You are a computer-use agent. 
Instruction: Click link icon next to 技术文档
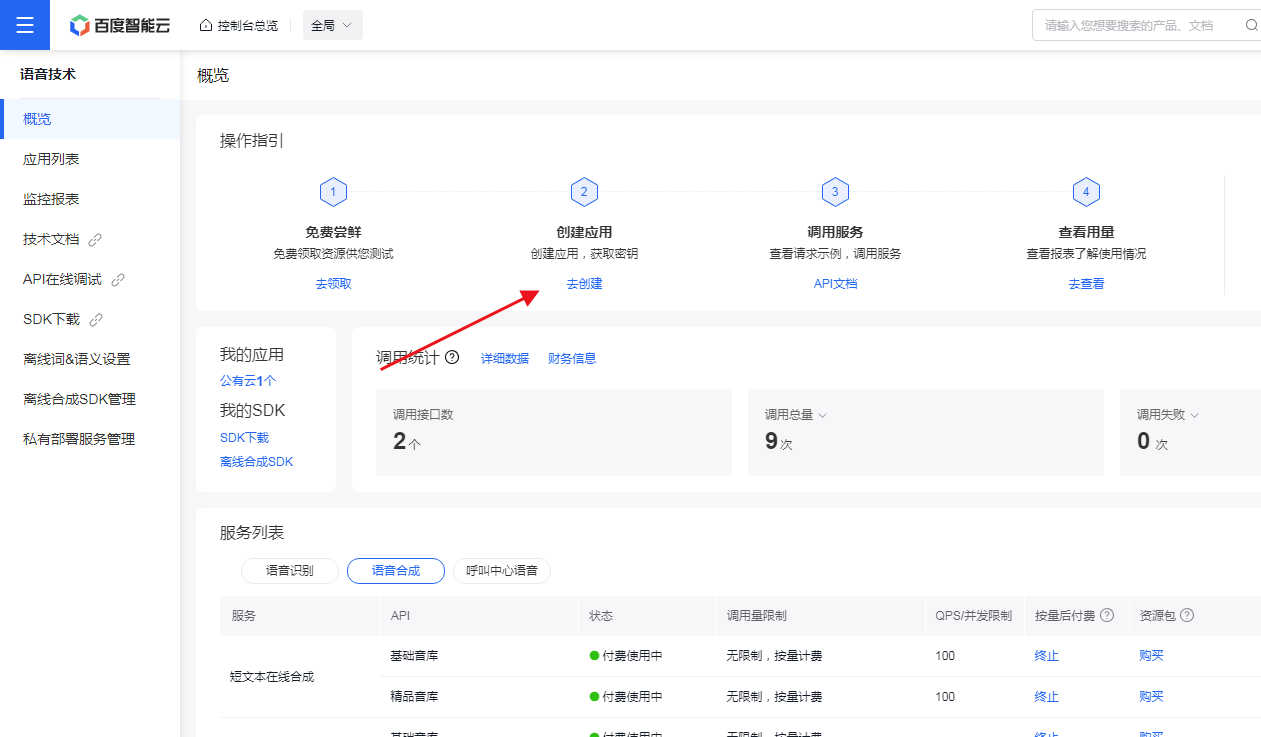pos(96,239)
